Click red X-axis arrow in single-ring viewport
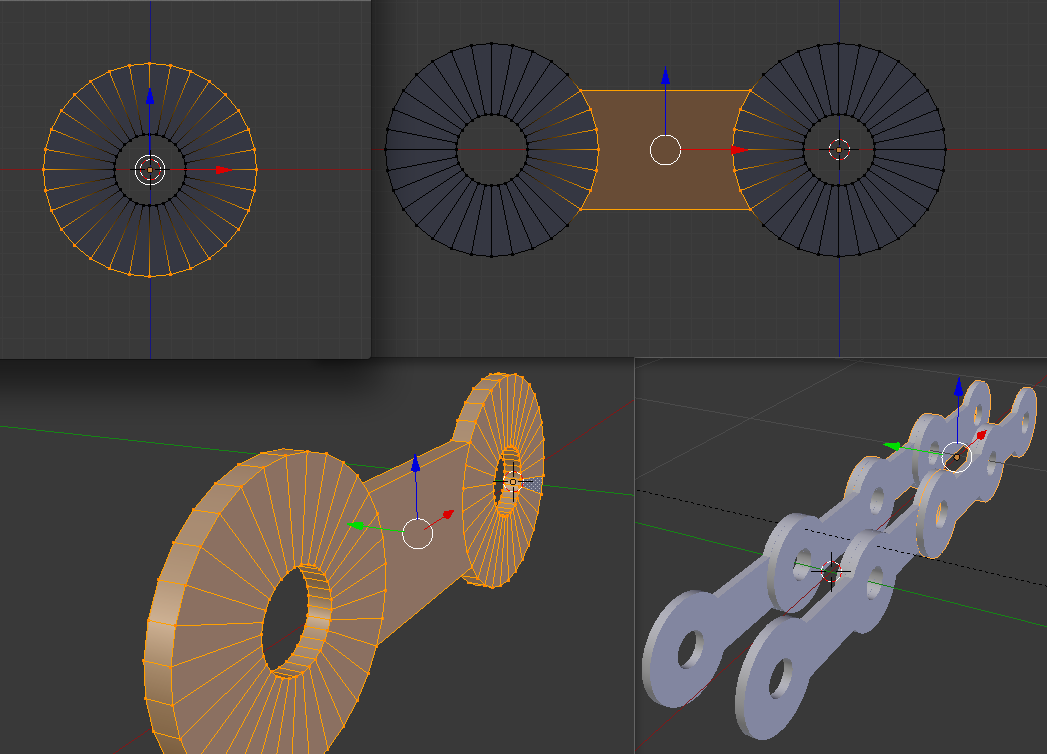Screen dimensions: 1047x754 pyautogui.click(x=224, y=170)
